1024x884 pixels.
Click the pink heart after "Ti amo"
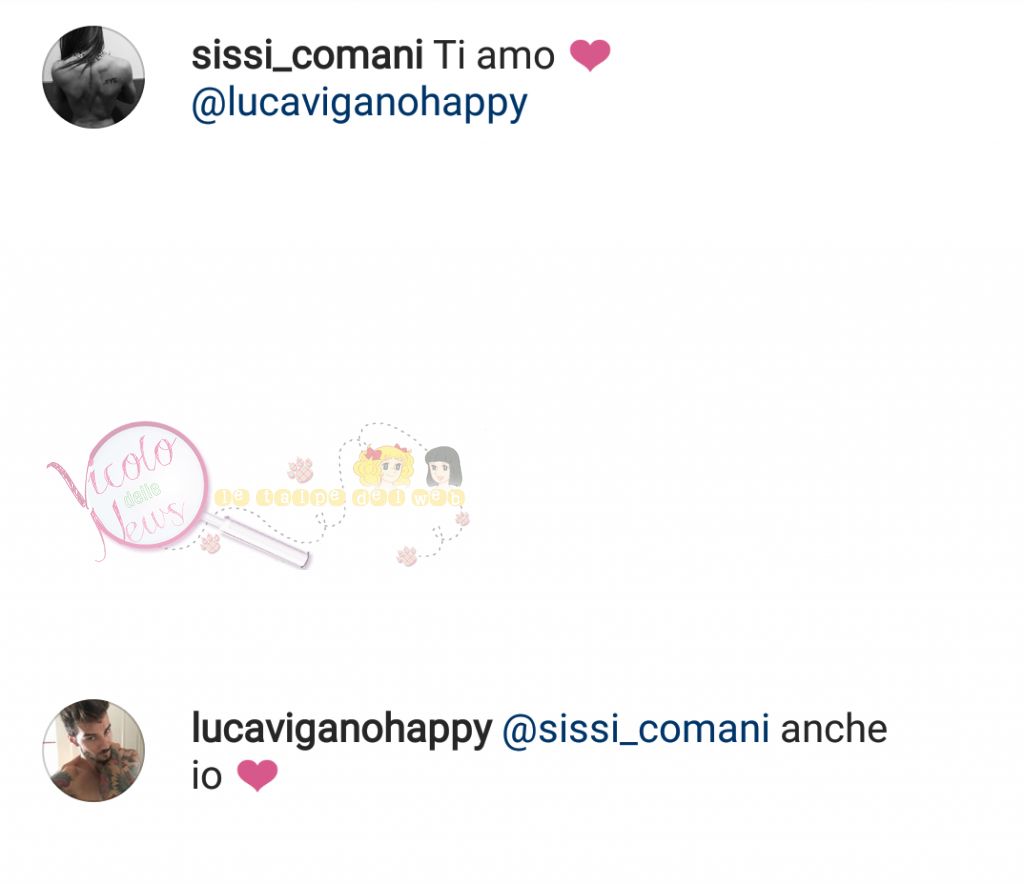590,55
